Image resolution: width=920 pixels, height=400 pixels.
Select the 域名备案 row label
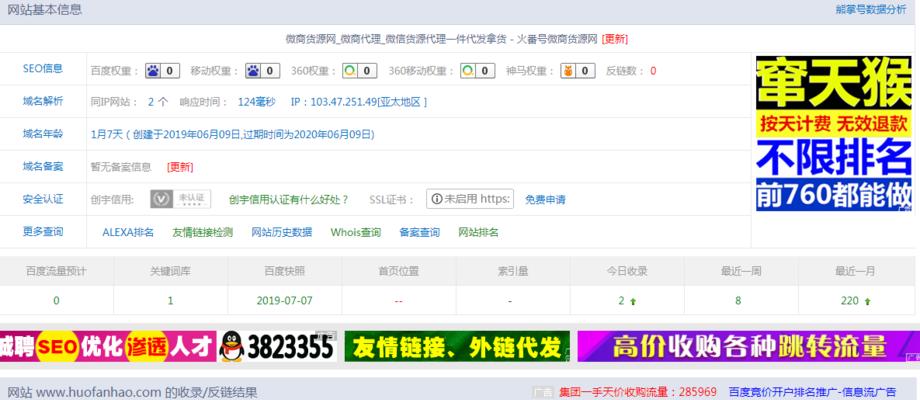(x=43, y=167)
